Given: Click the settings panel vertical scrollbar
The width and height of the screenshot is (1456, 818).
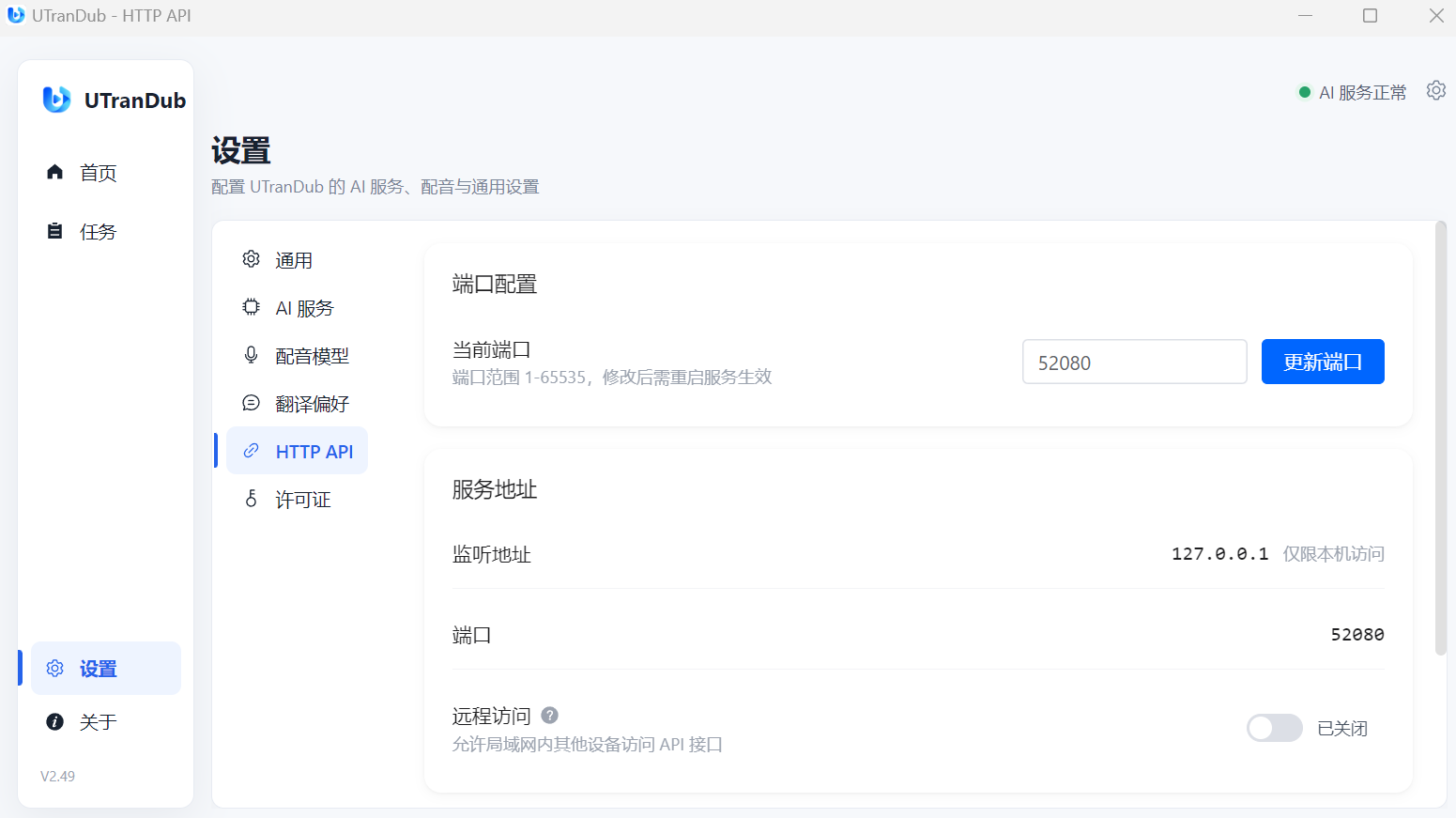Looking at the screenshot, I should point(1441,438).
